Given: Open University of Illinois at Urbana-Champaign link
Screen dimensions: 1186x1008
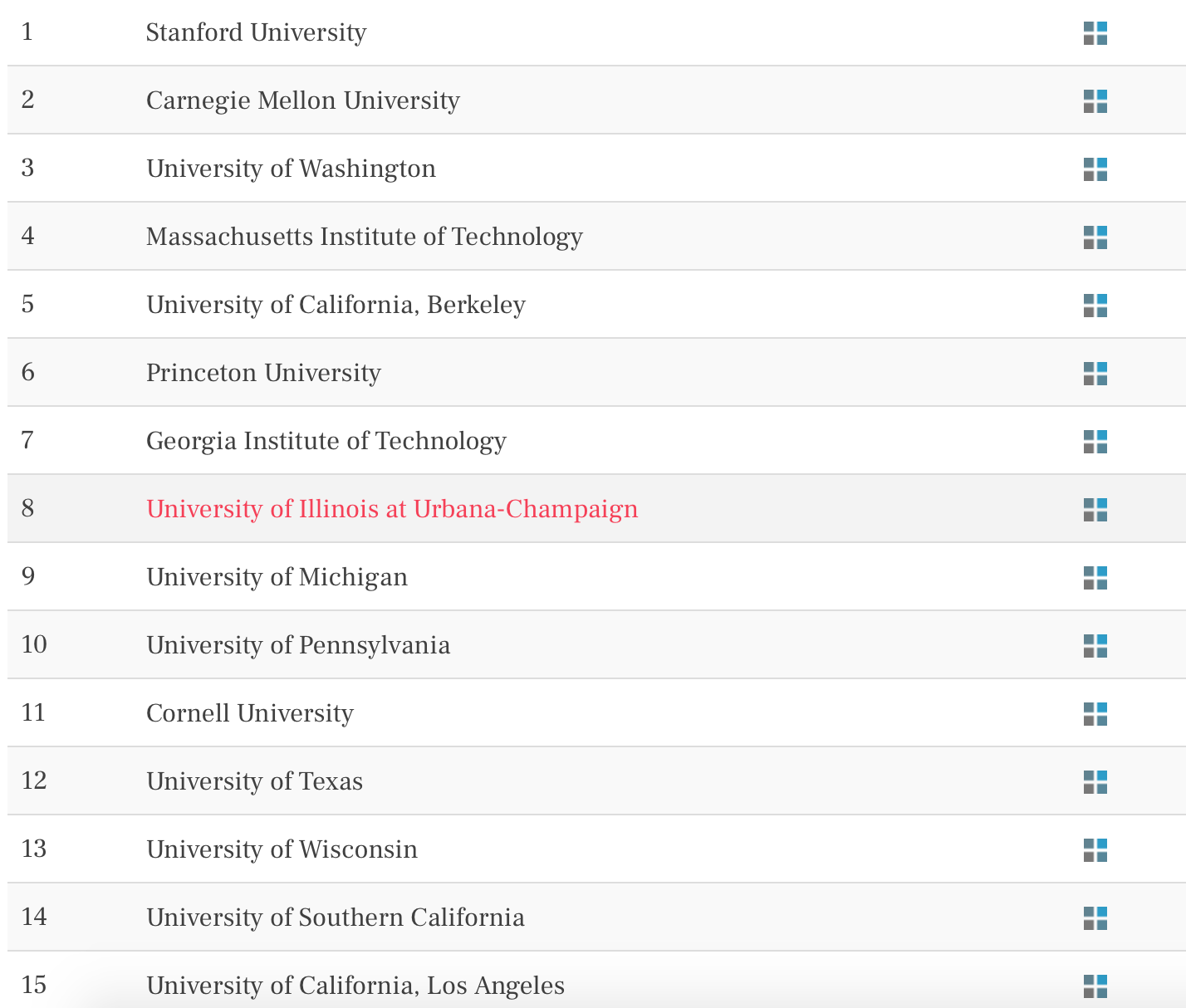Looking at the screenshot, I should (x=392, y=509).
